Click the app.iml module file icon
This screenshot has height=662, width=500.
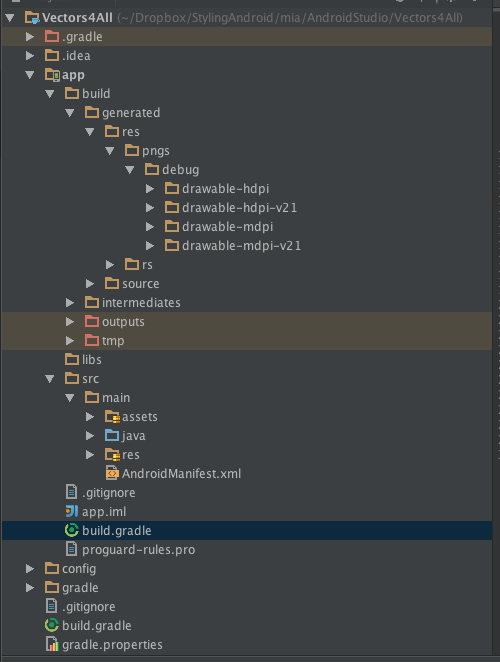pyautogui.click(x=72, y=511)
